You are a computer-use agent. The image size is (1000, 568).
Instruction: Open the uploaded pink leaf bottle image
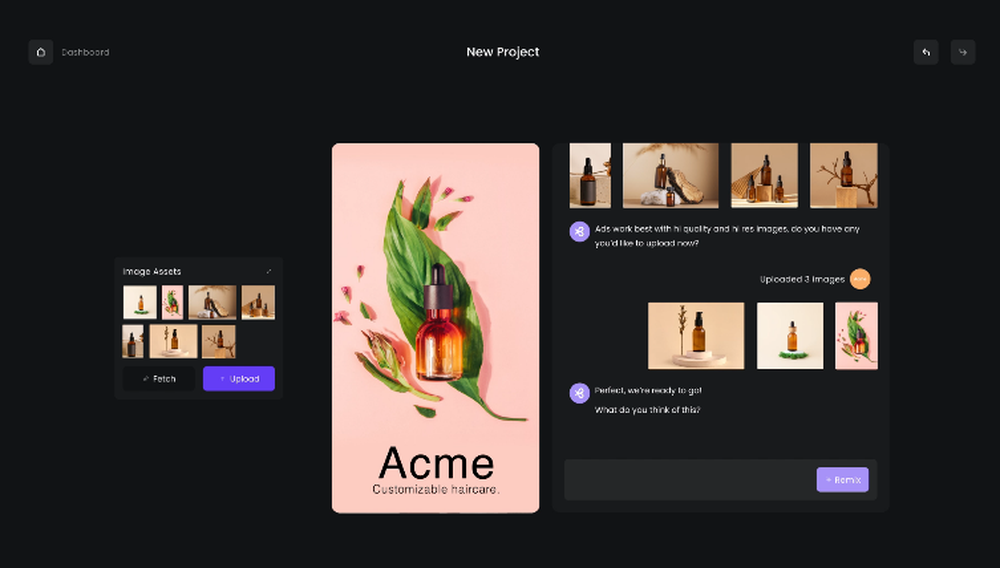point(857,335)
